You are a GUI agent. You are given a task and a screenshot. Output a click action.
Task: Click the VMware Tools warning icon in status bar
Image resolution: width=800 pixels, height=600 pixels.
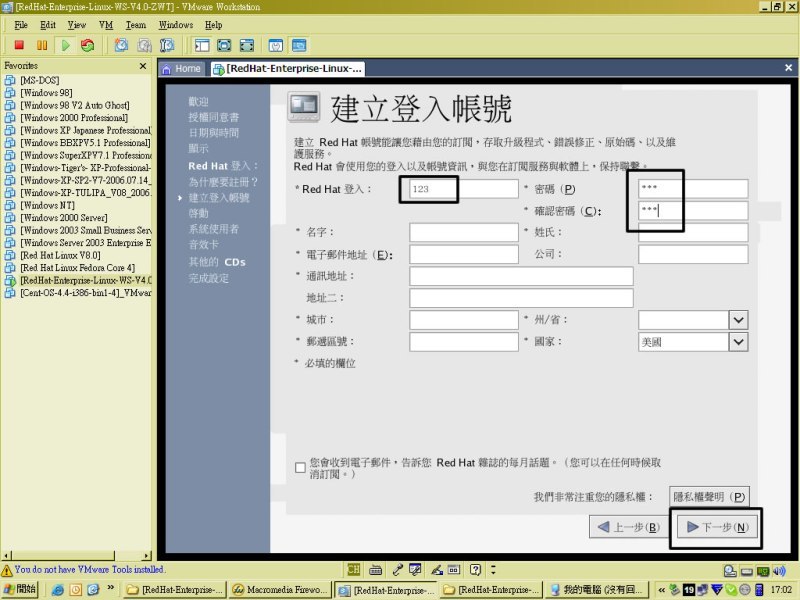coord(7,570)
